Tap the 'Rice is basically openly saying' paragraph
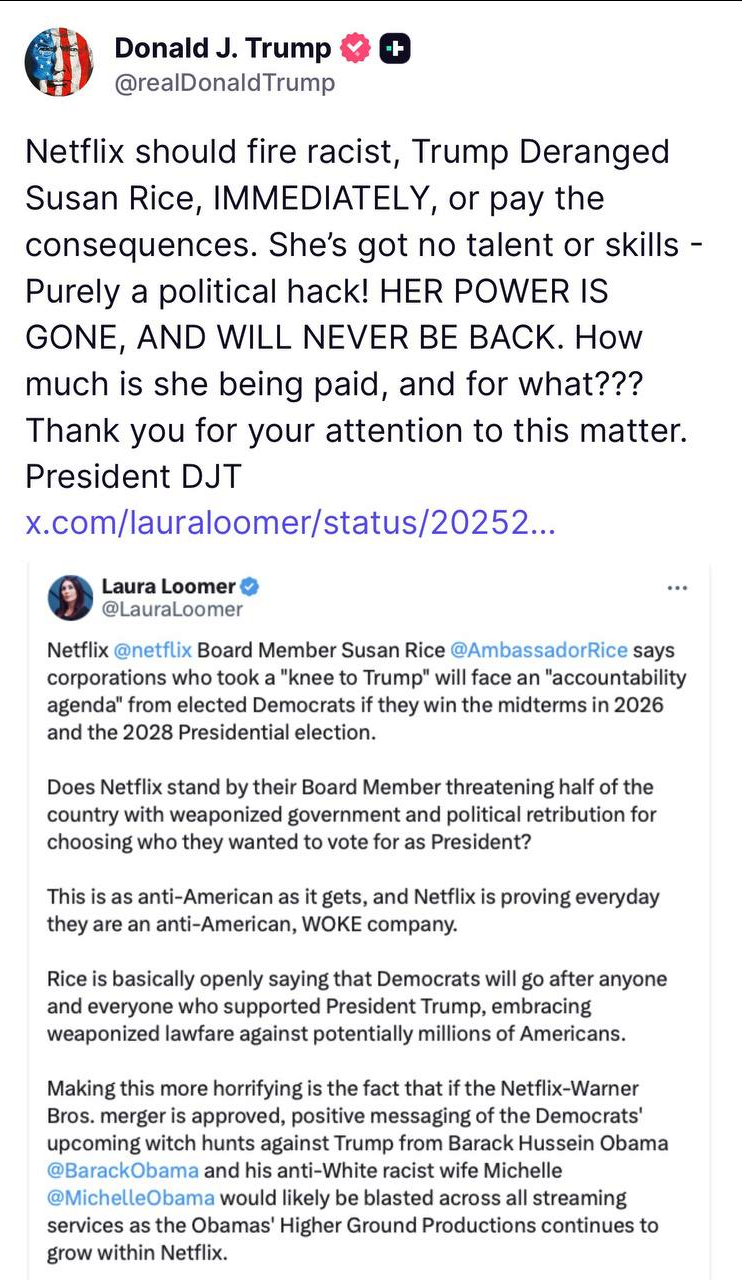The height and width of the screenshot is (1280, 742). (x=356, y=1006)
